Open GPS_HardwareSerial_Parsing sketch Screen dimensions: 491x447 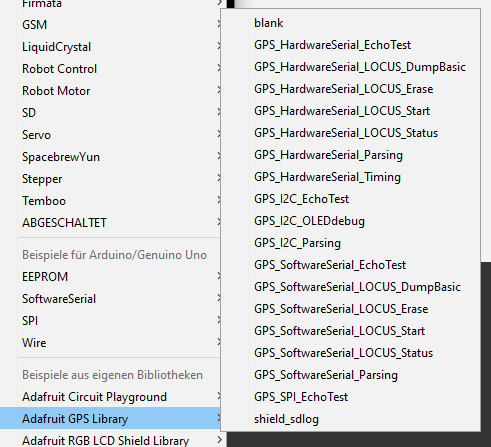351,155
